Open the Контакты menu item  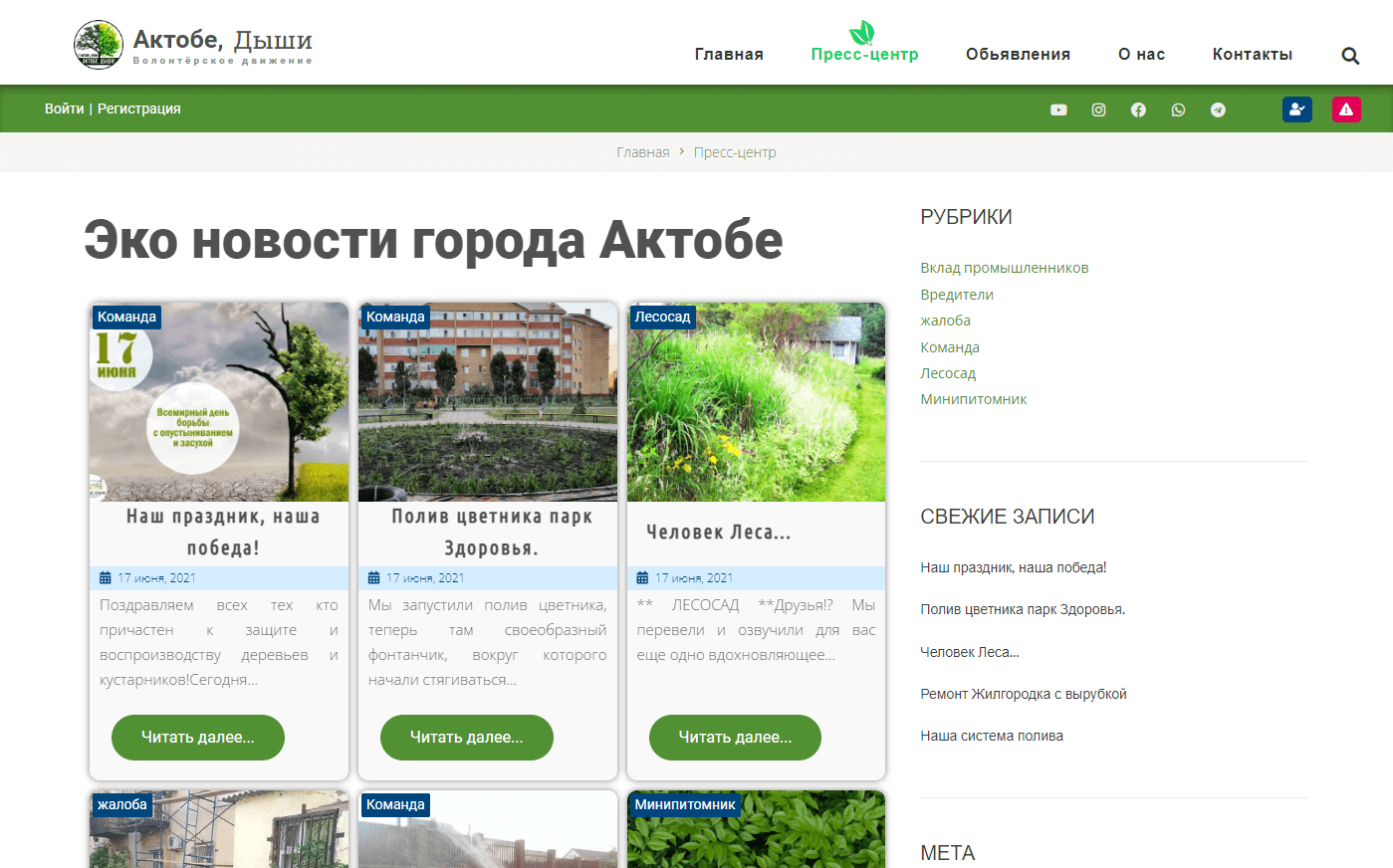[x=1253, y=55]
